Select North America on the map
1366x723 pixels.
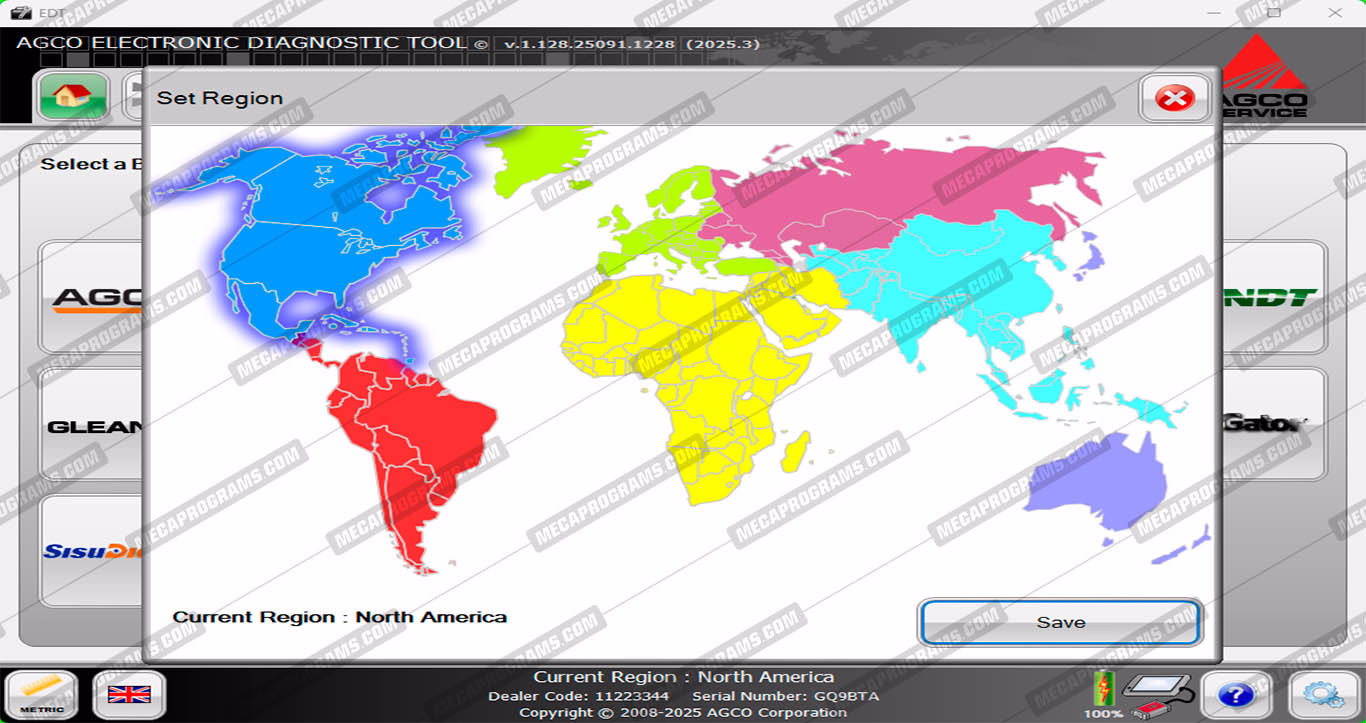click(300, 250)
